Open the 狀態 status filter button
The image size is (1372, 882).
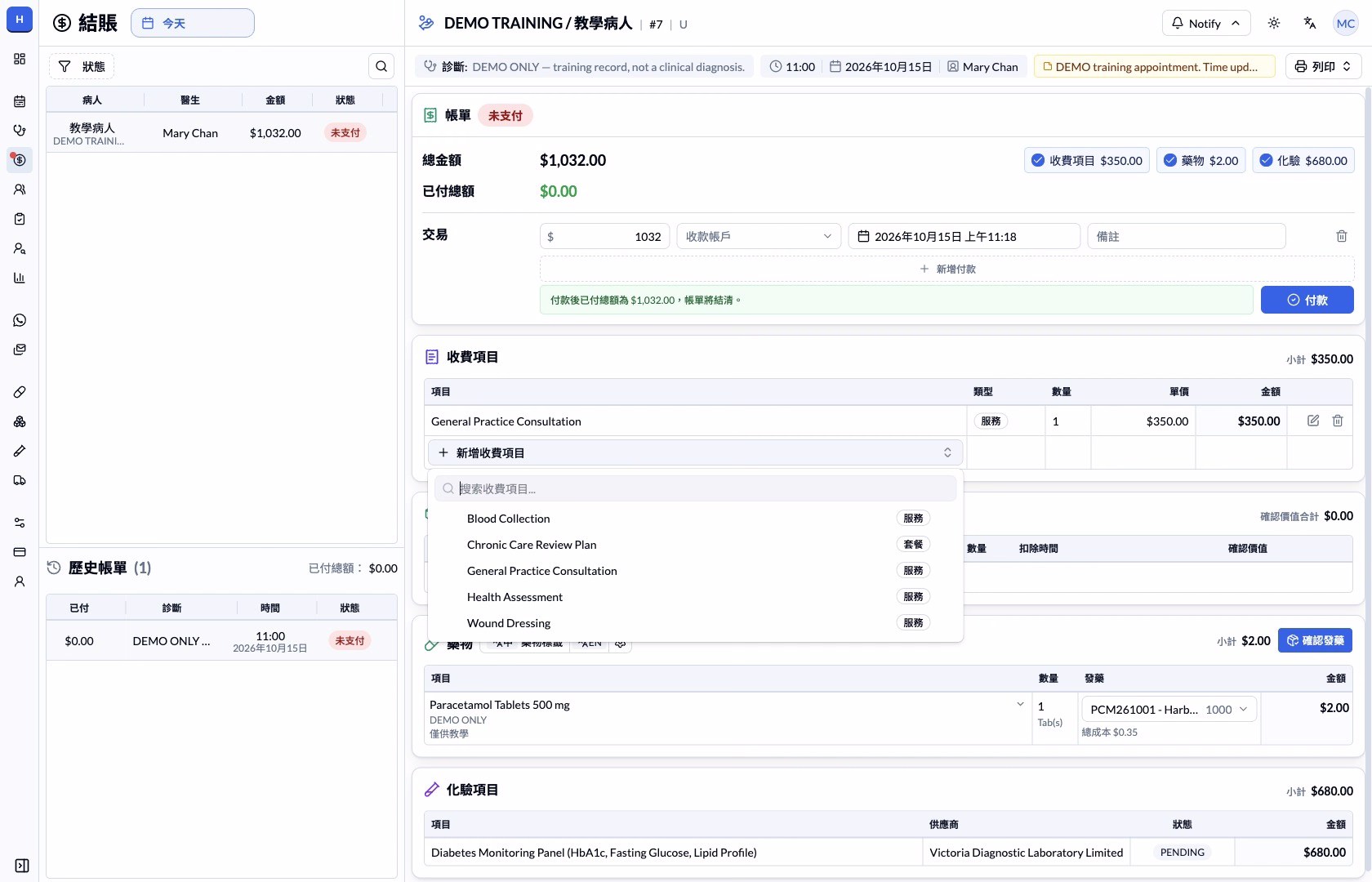click(x=82, y=66)
